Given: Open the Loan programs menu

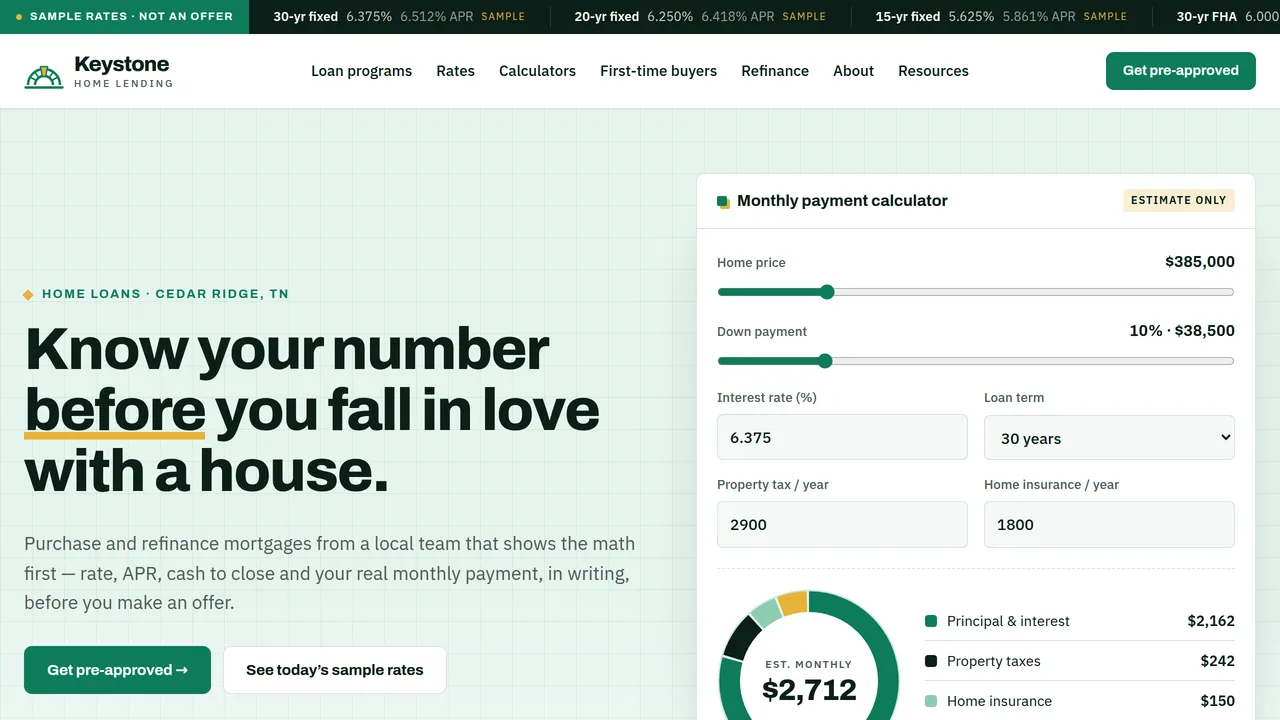Looking at the screenshot, I should point(361,71).
